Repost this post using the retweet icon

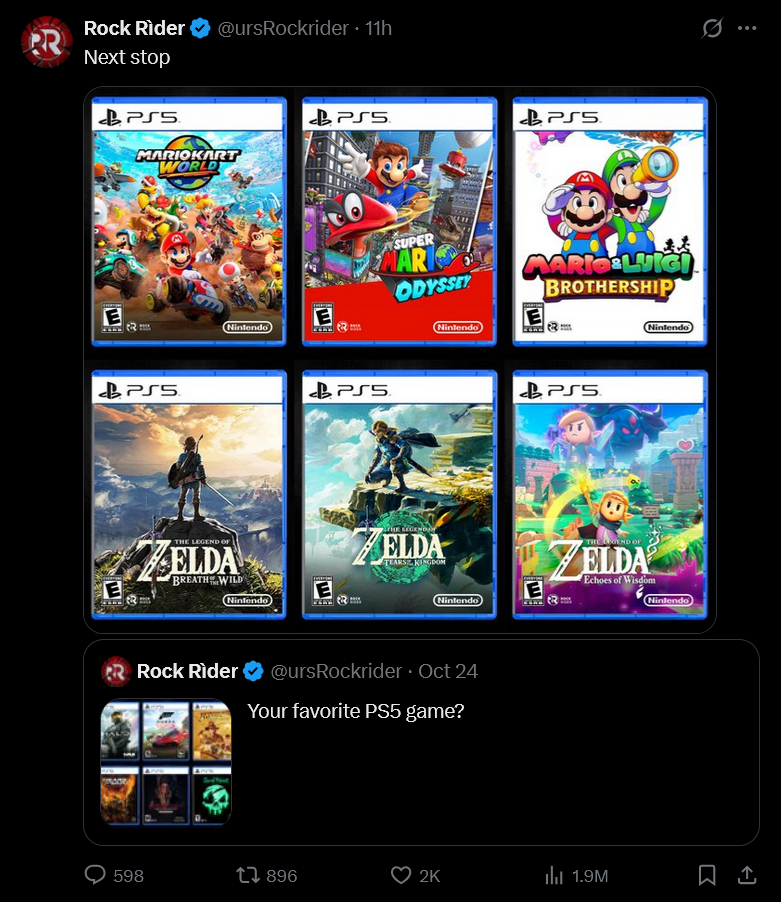click(x=248, y=875)
